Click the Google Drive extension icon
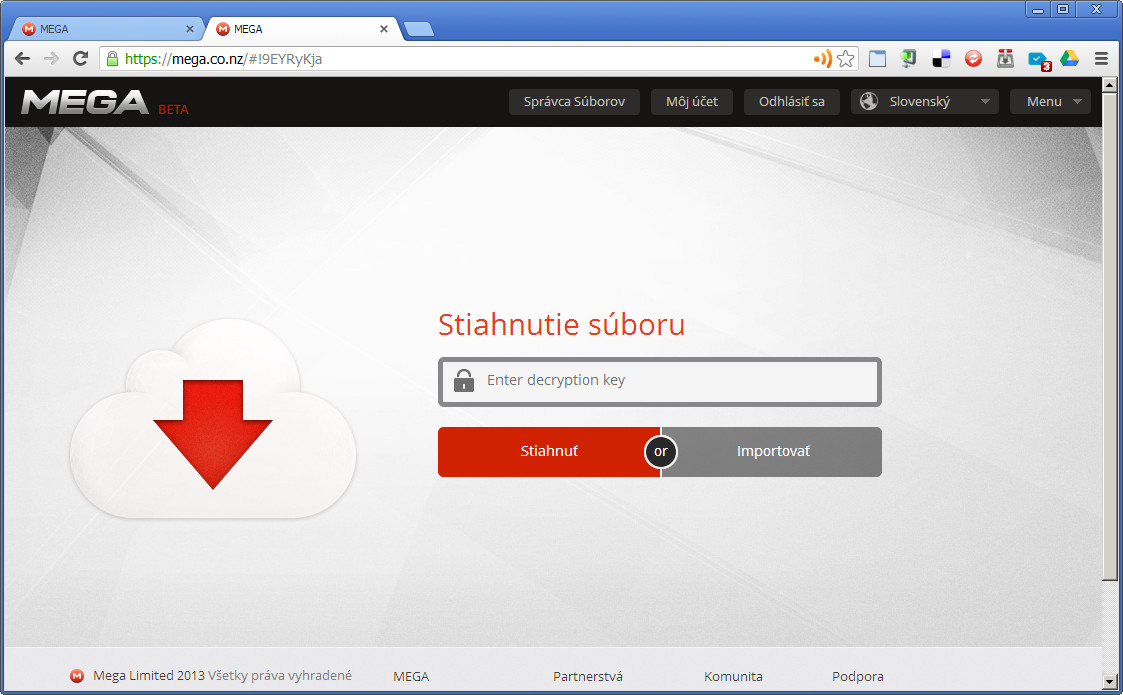Screen dimensions: 1123x695 1069,59
